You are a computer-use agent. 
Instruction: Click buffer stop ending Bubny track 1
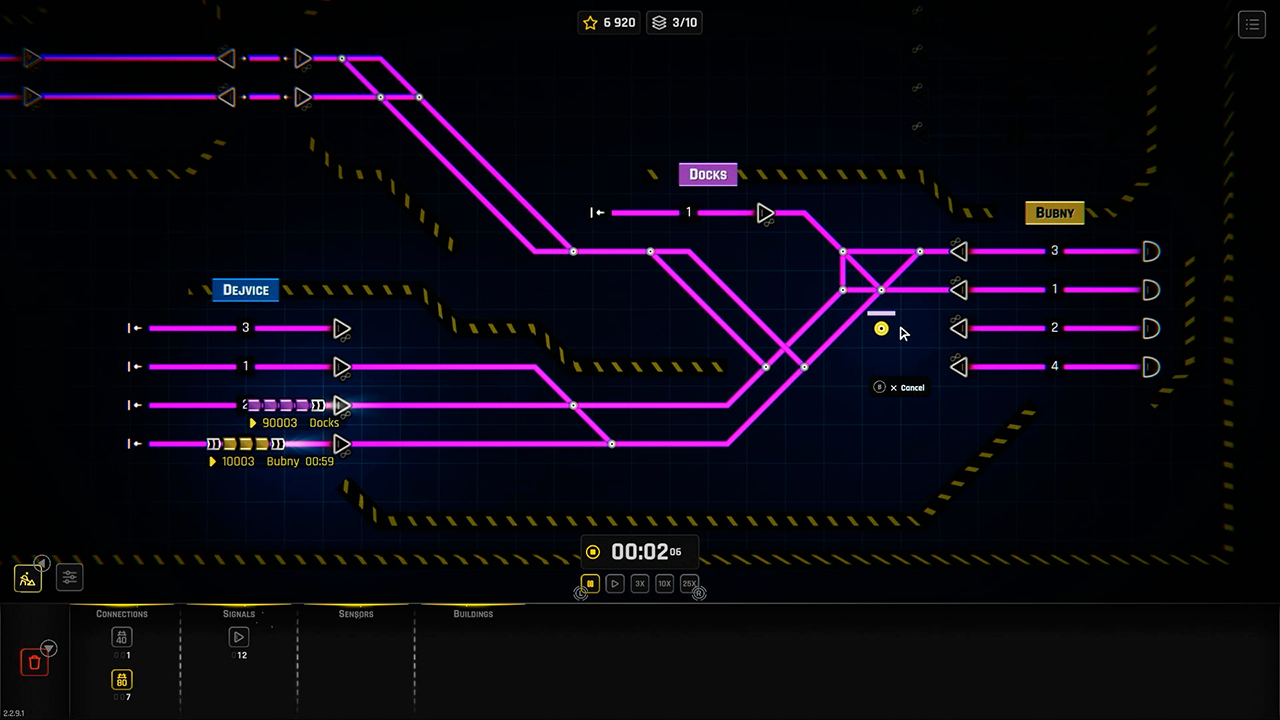click(1151, 290)
